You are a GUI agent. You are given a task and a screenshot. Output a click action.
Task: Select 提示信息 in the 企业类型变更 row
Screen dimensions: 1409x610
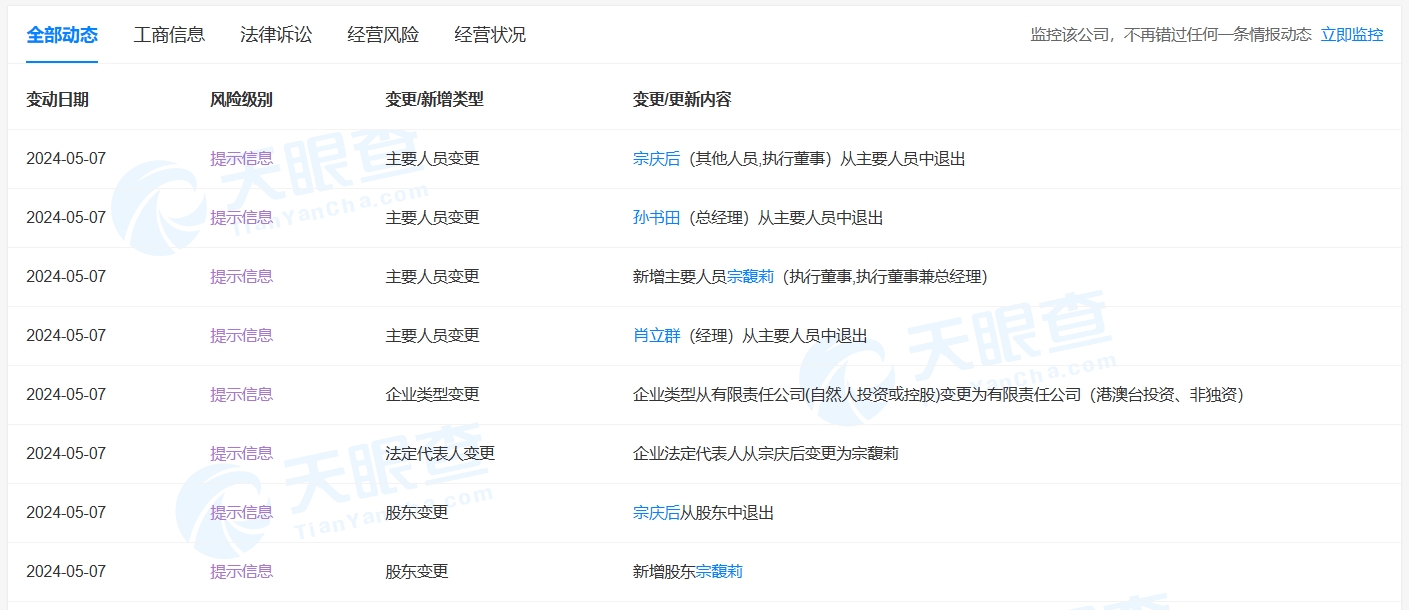[241, 394]
